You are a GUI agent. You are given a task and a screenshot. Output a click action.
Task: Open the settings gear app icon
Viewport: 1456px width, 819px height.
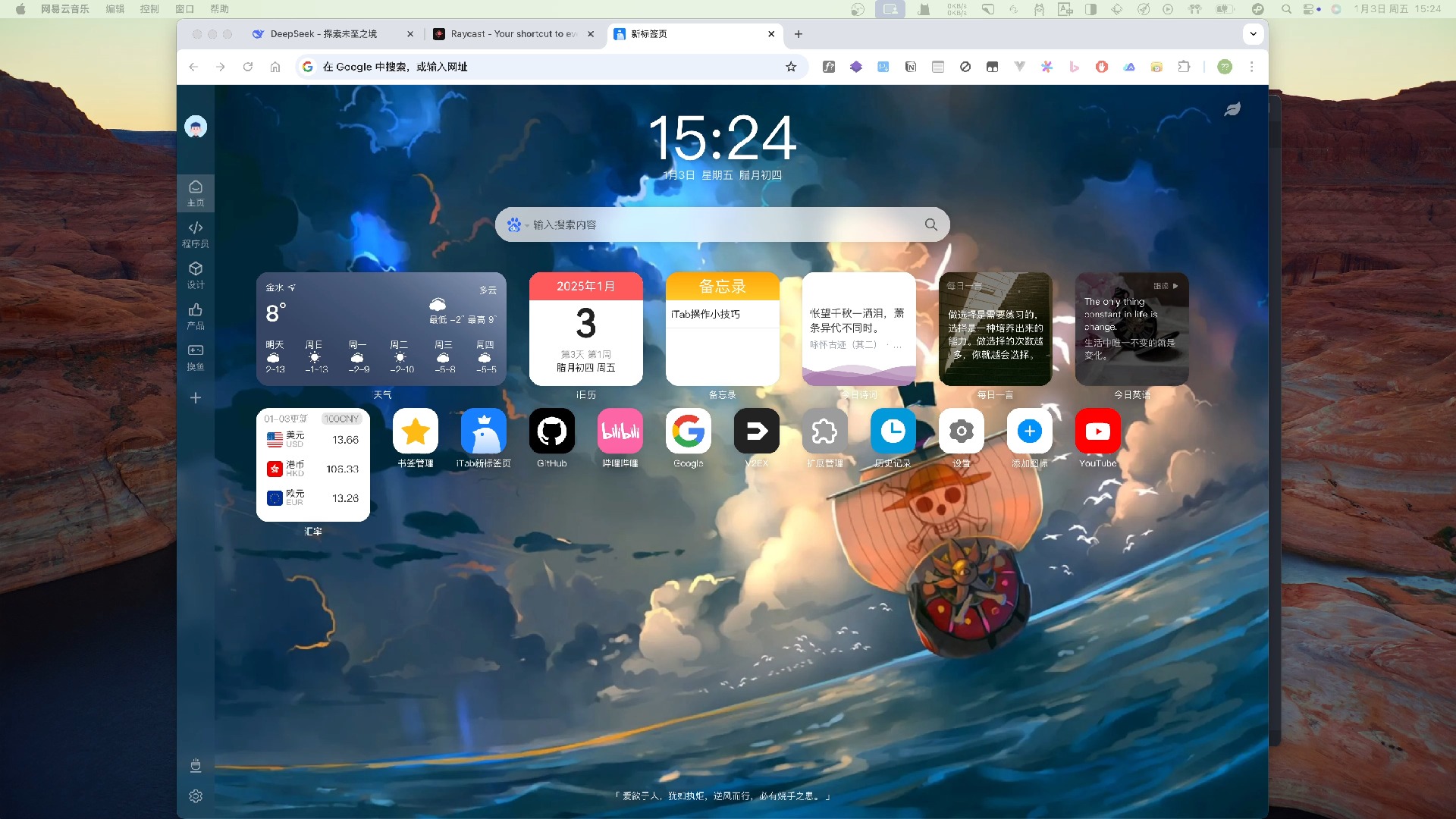coord(962,431)
